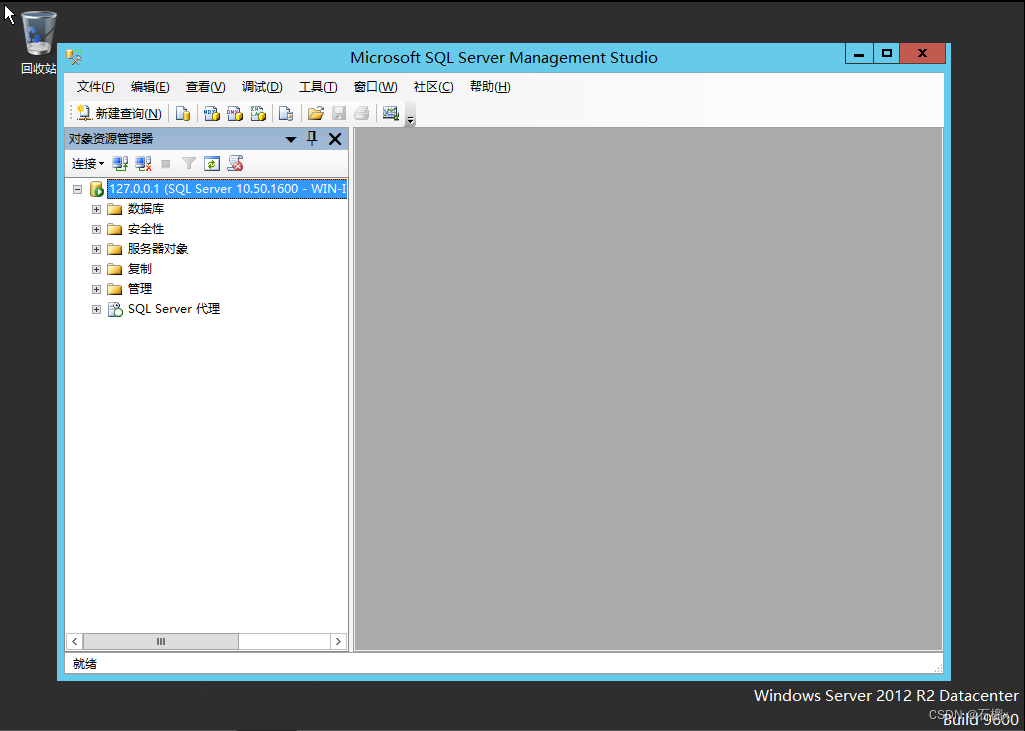Click the Analysis Services XMLA Query icon

pos(258,113)
